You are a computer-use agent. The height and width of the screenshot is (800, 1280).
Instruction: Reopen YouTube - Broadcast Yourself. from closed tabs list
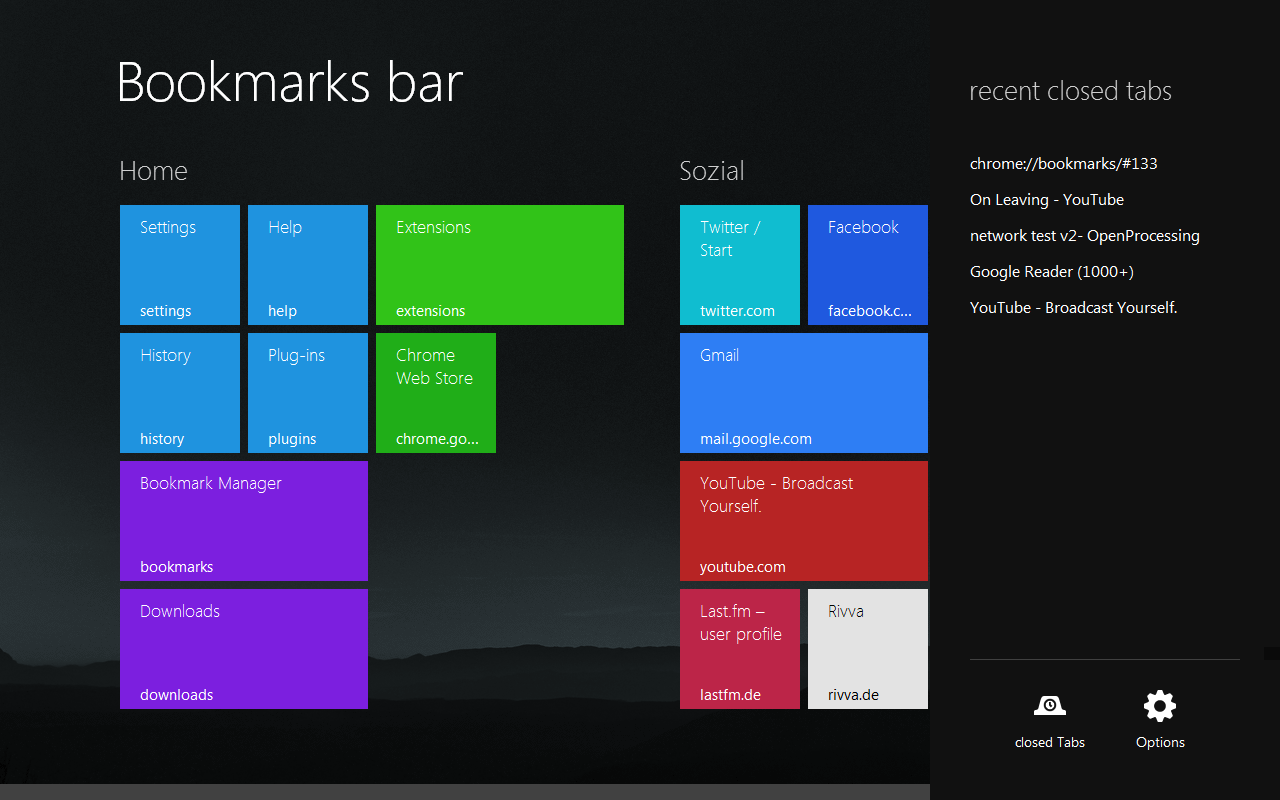pos(1074,308)
